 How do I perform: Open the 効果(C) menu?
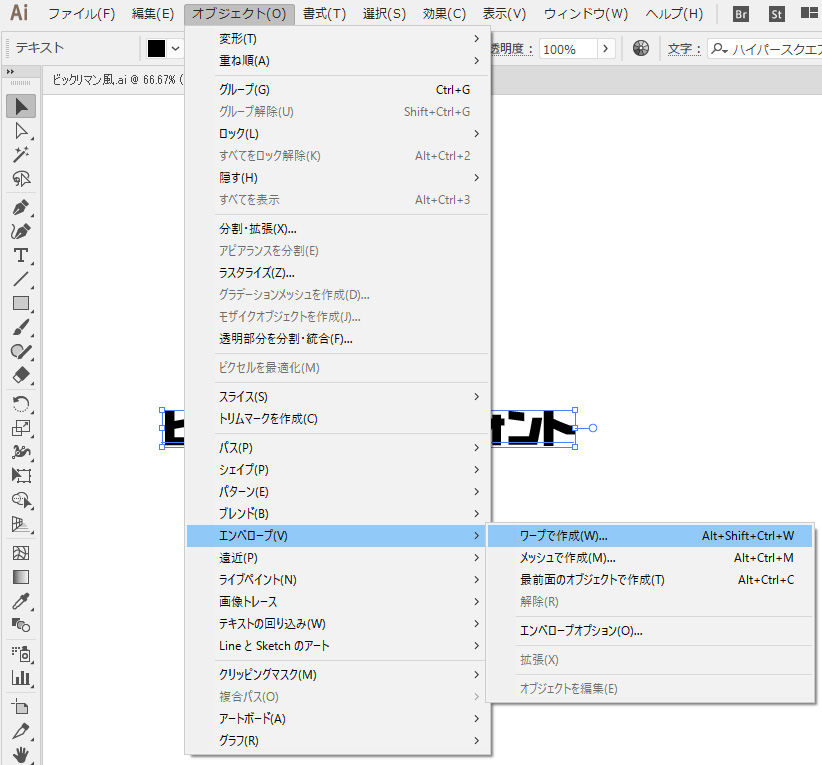[444, 14]
